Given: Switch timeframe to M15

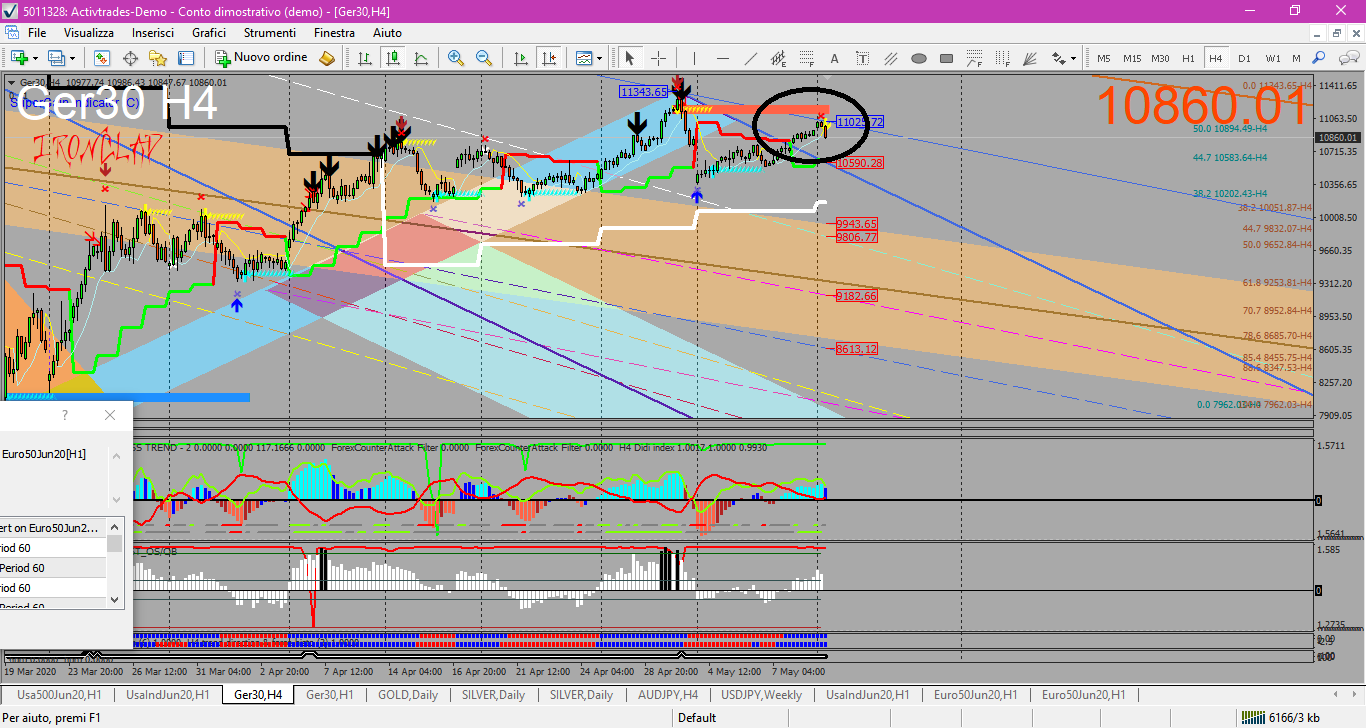Looking at the screenshot, I should click(x=1132, y=58).
